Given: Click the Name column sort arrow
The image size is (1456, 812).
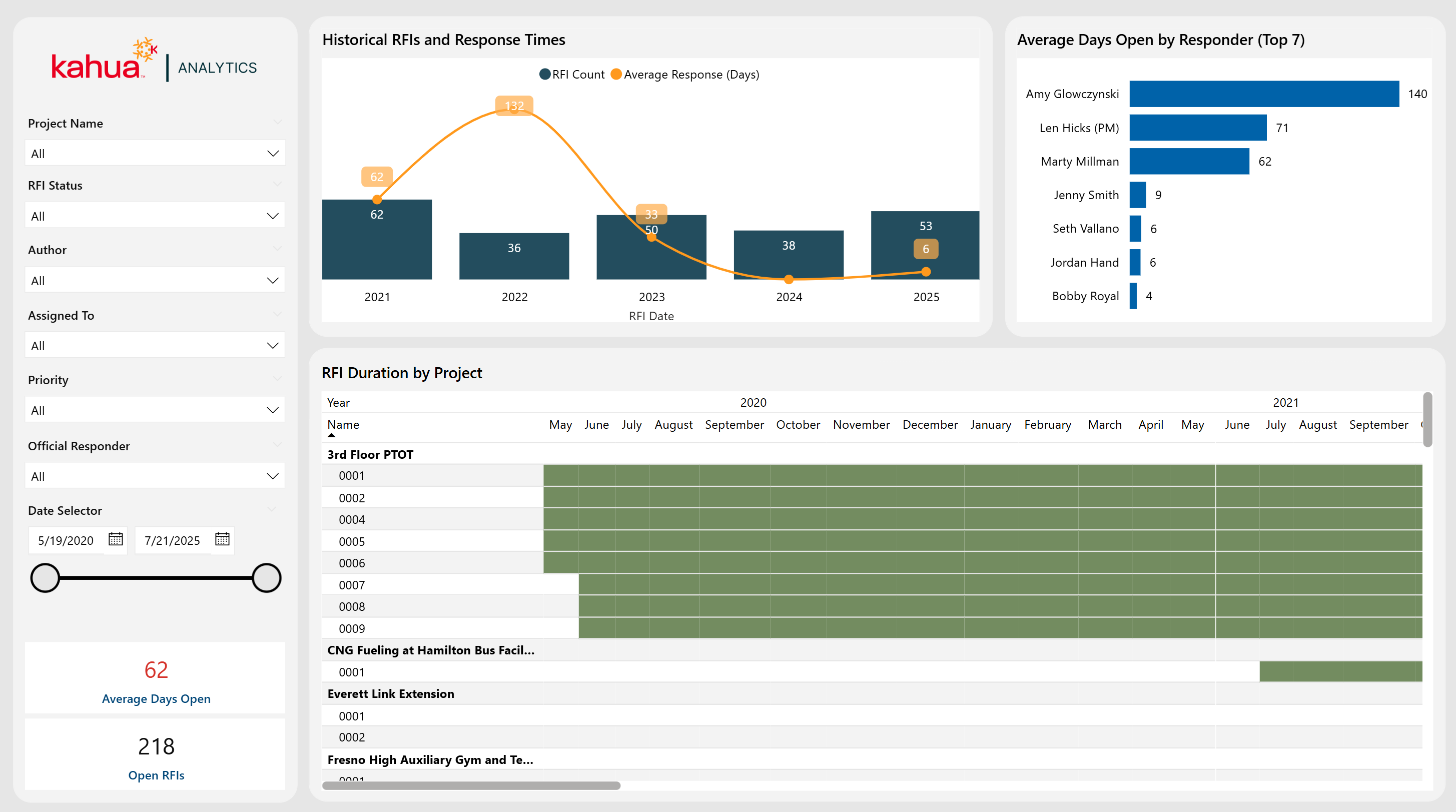Looking at the screenshot, I should click(332, 436).
